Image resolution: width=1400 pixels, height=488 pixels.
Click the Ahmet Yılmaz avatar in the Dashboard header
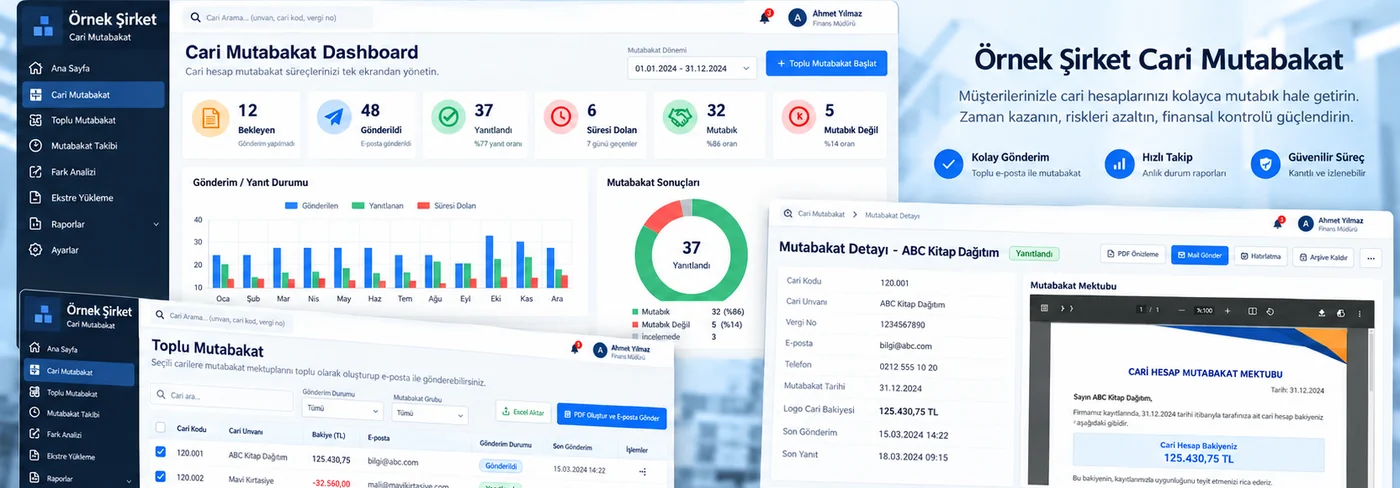point(797,17)
